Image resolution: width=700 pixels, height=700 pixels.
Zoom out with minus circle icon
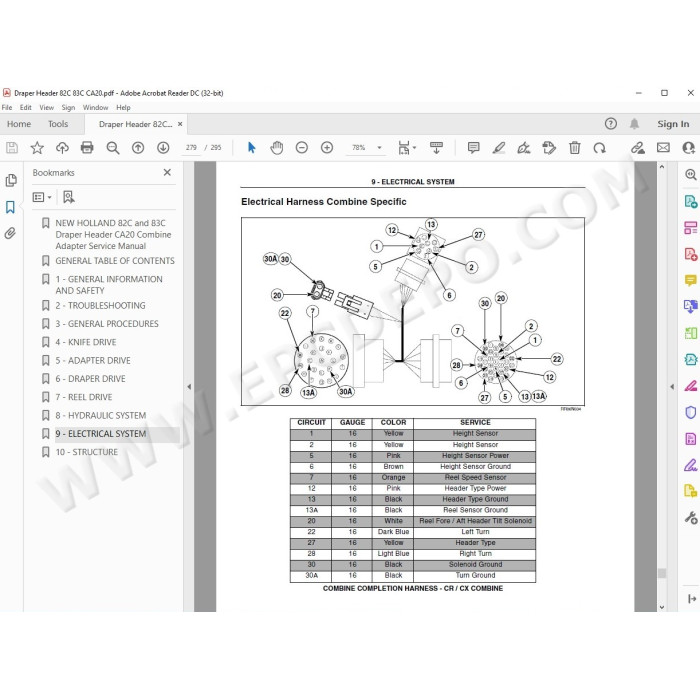(302, 147)
